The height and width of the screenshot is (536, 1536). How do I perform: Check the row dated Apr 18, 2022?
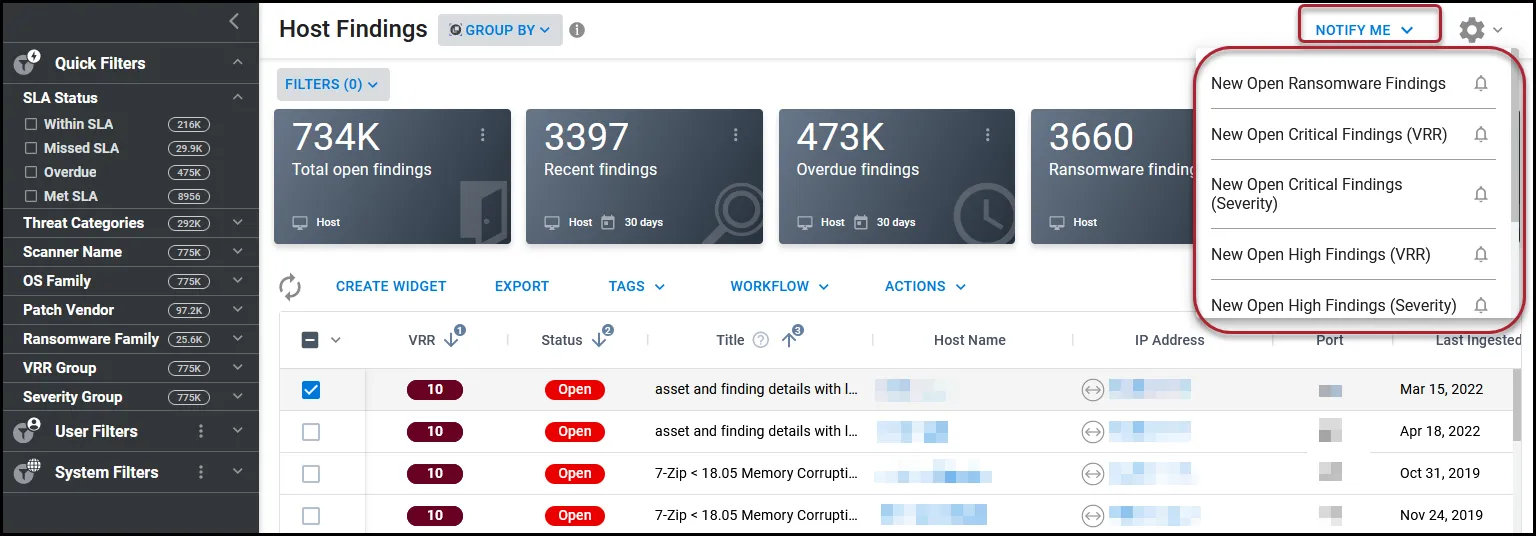point(311,432)
